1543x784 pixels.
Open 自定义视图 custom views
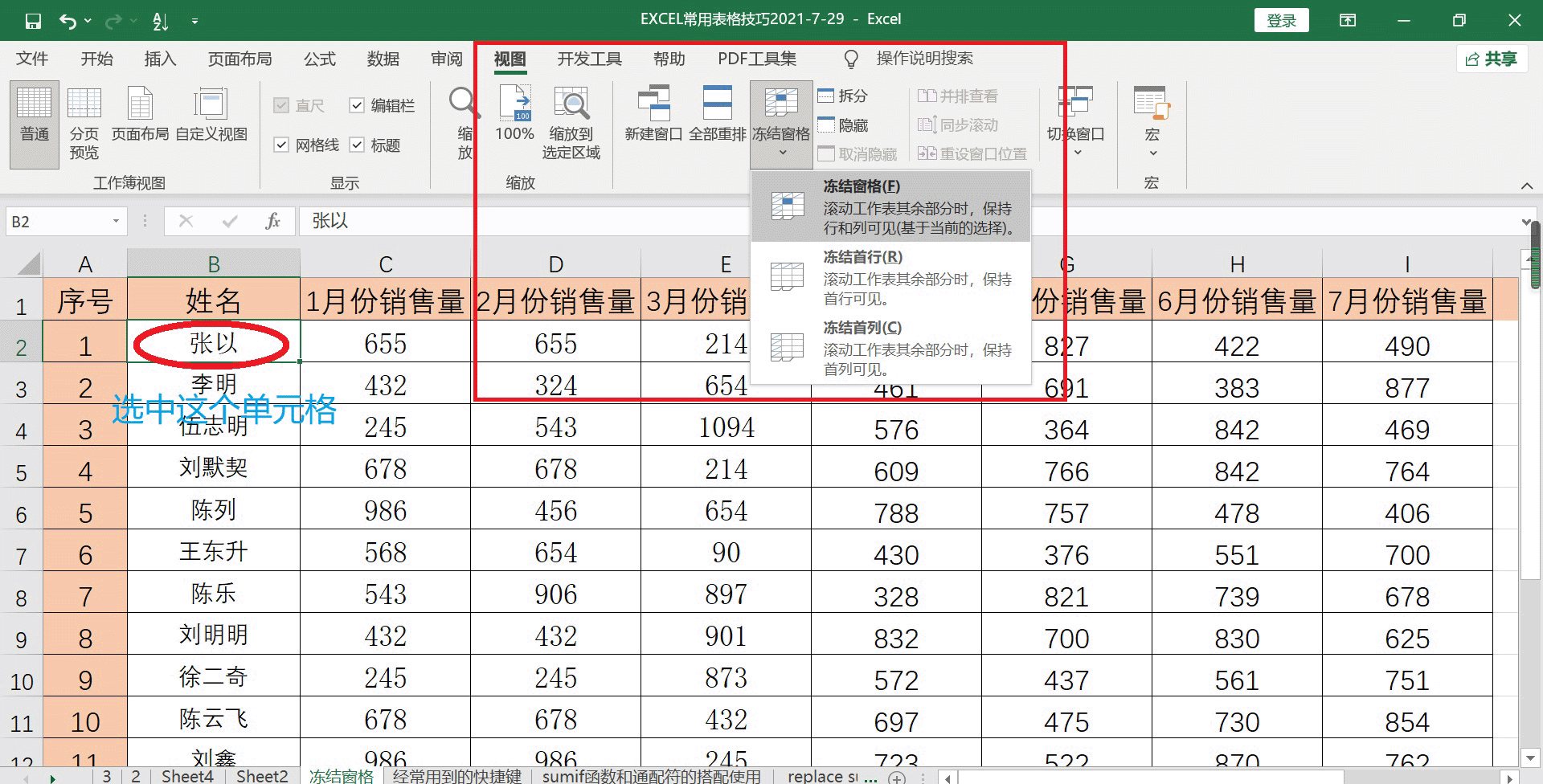click(211, 115)
